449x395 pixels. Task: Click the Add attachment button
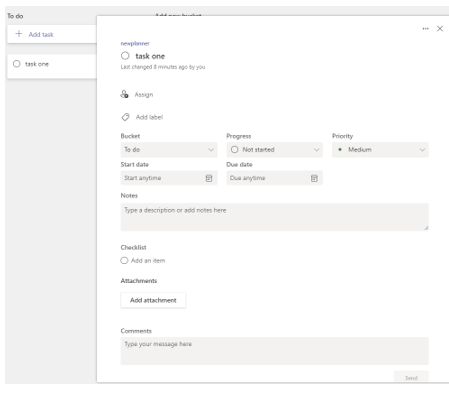tap(153, 300)
